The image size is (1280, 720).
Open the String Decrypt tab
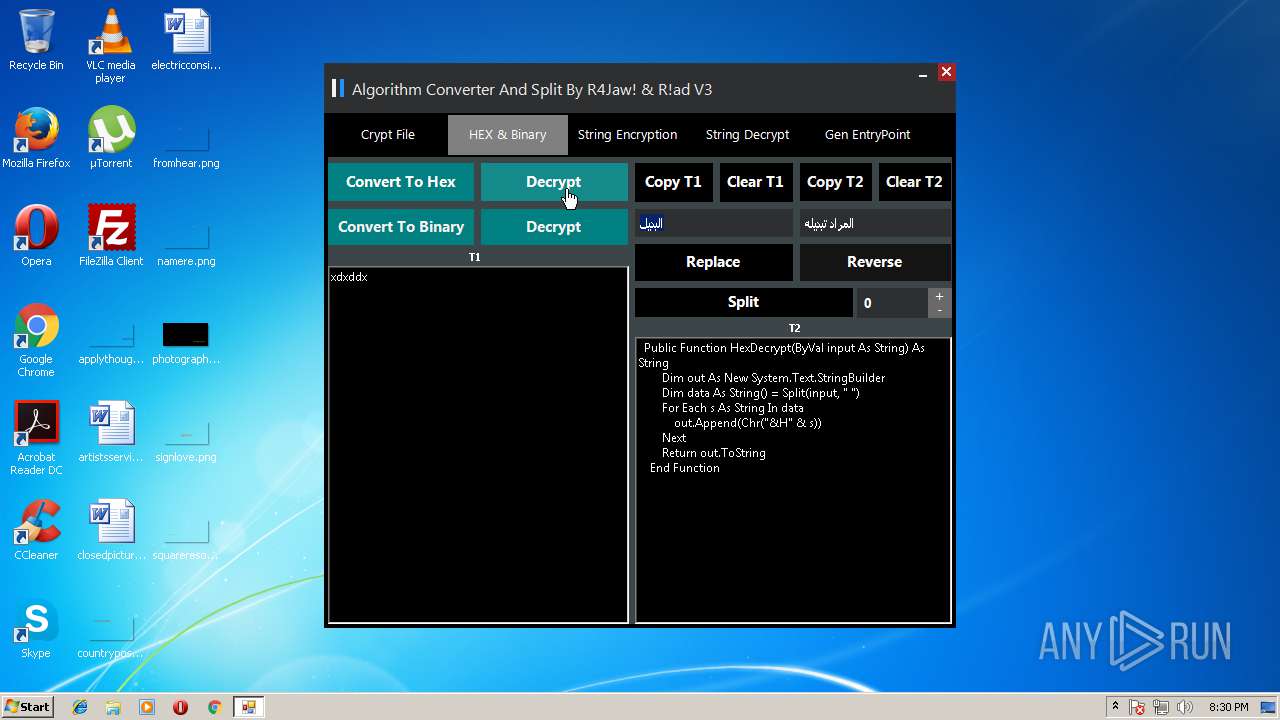pos(747,135)
